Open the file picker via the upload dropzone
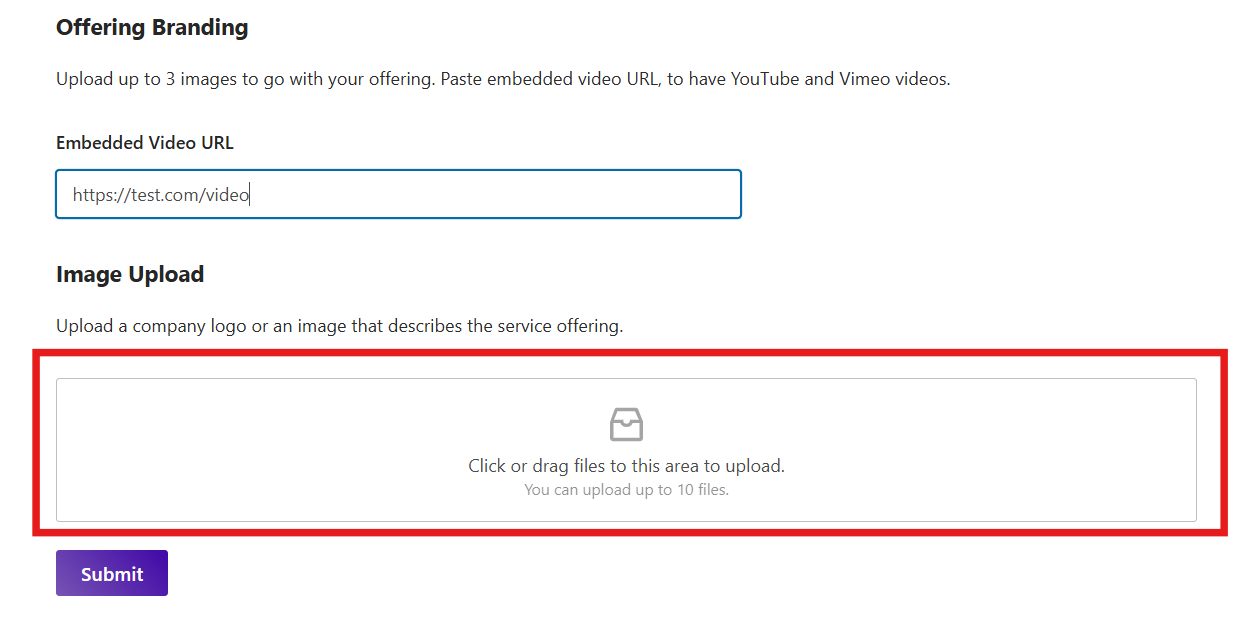 [626, 450]
